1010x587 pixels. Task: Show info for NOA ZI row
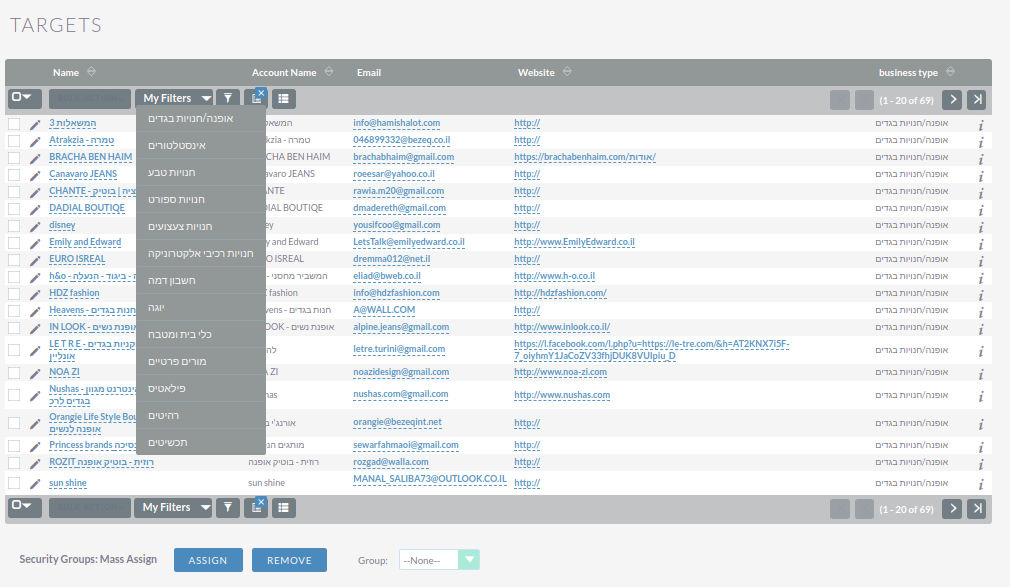click(981, 374)
